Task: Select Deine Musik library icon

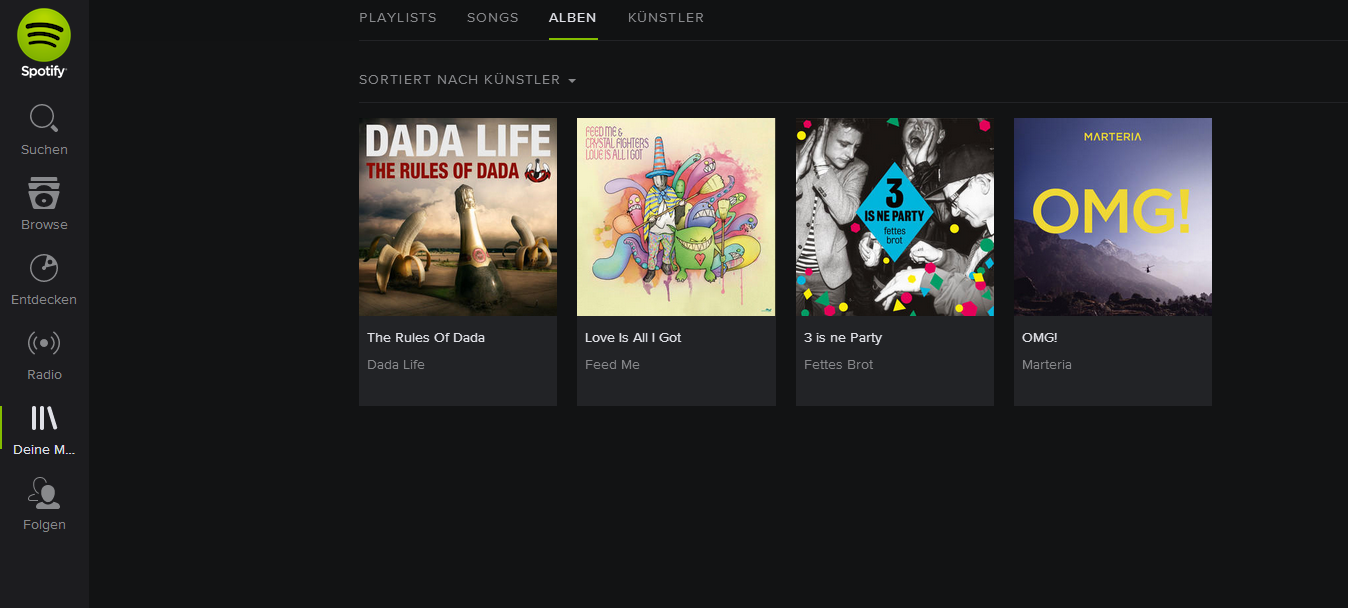Action: click(x=44, y=418)
